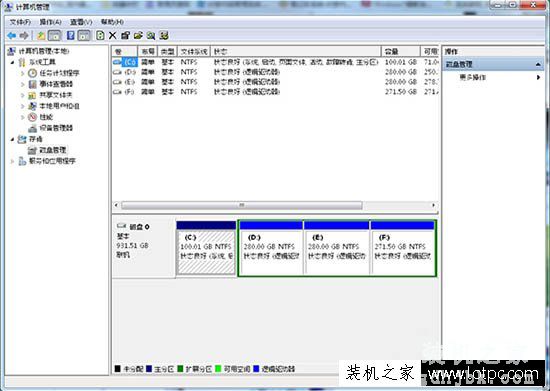Toggle the Show/Hide Action Pane toolbar icon
The height and width of the screenshot is (391, 550).
[84, 35]
